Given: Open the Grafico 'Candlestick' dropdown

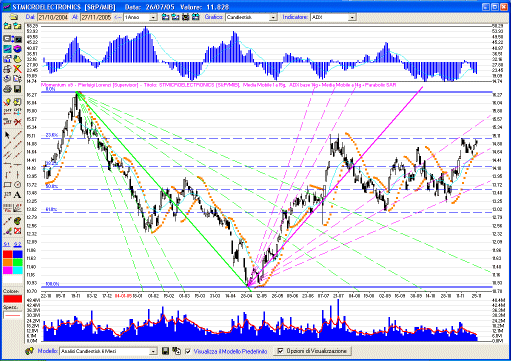Looking at the screenshot, I should (273, 17).
